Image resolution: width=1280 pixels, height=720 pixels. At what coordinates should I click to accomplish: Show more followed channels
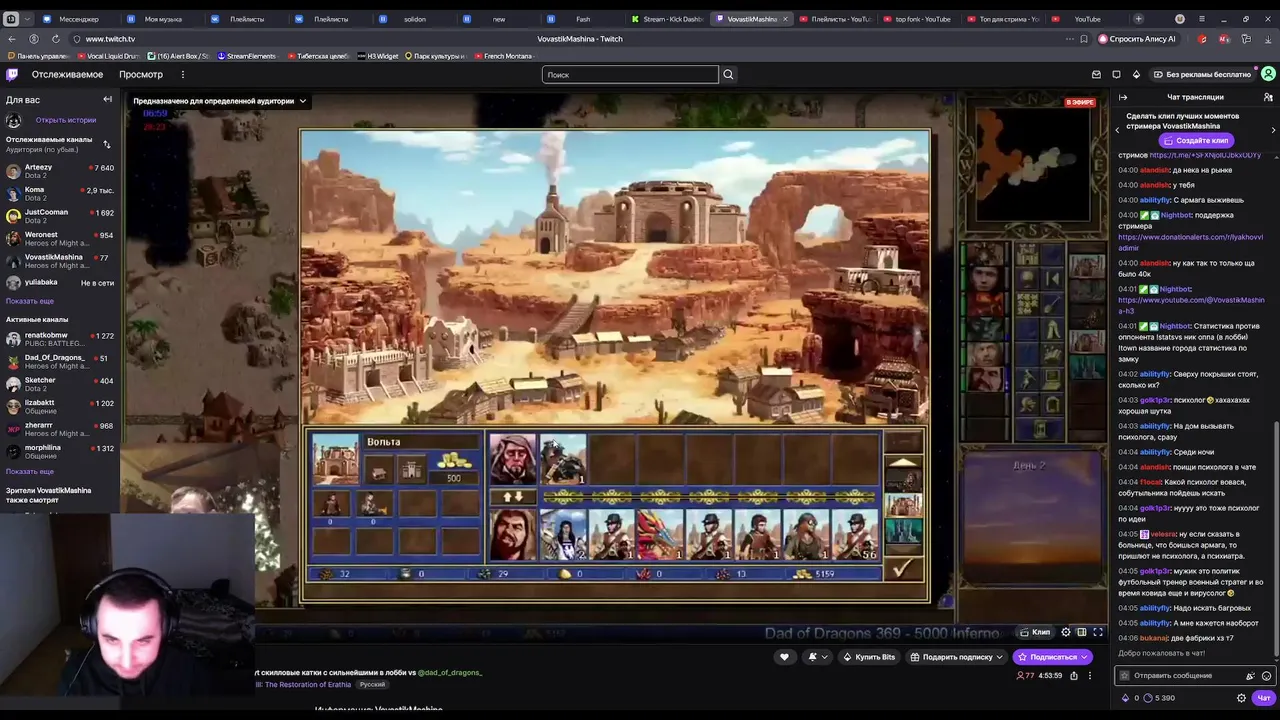[x=30, y=301]
